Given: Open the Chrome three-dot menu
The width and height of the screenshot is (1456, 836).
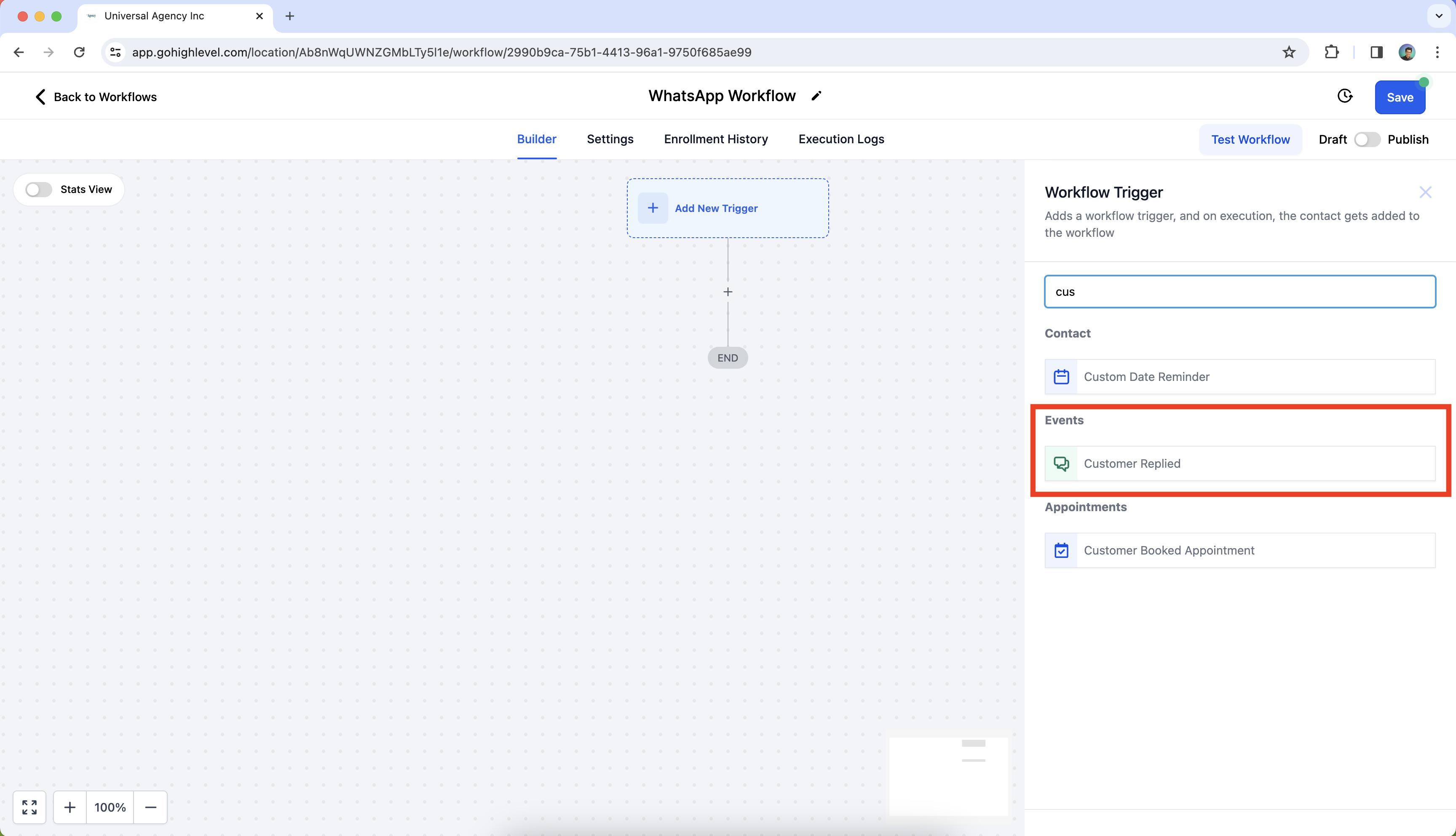Looking at the screenshot, I should tap(1437, 52).
